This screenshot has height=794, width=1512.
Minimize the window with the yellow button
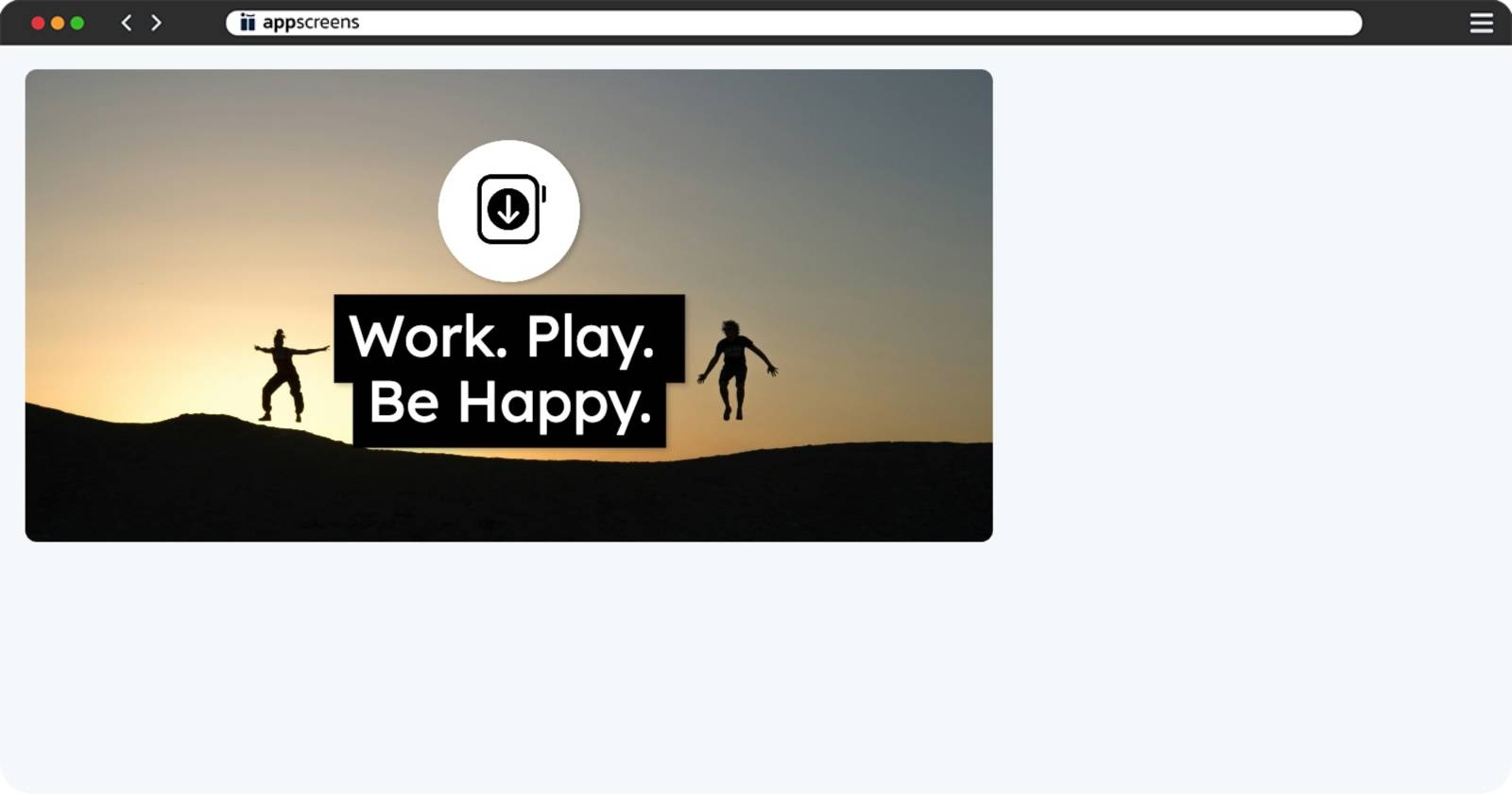58,23
